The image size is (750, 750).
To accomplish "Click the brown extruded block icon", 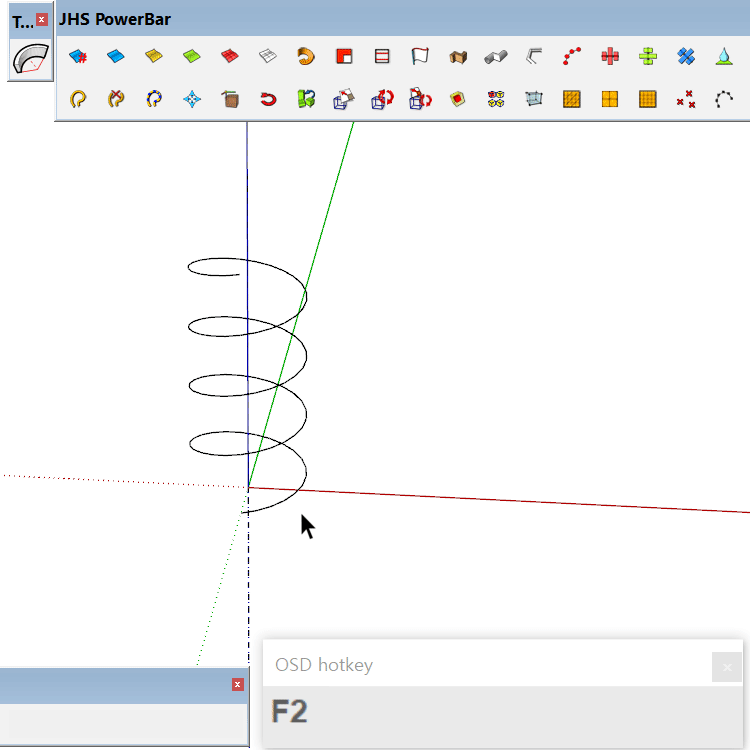I will pos(458,56).
